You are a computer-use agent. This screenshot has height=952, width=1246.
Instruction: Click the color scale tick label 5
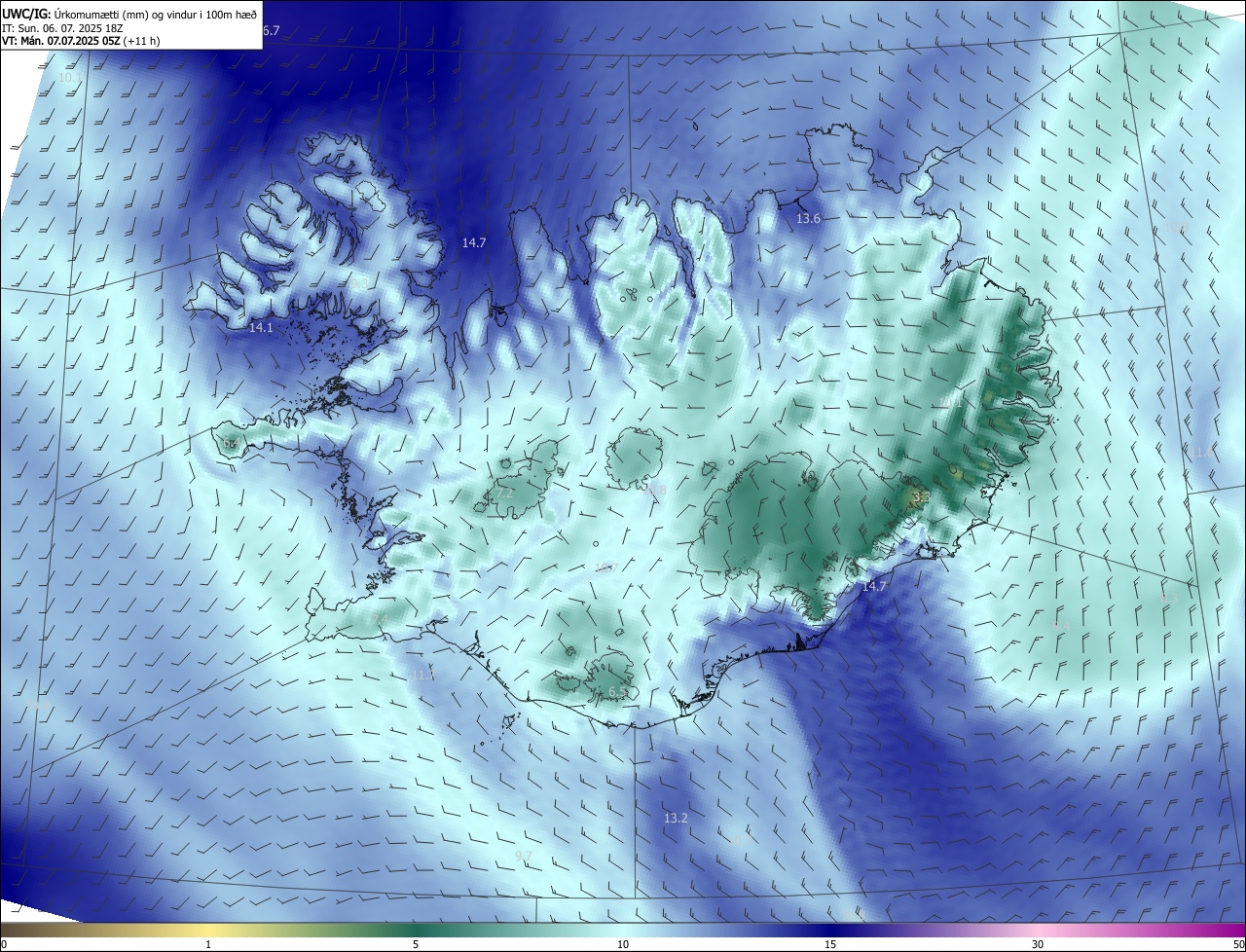pyautogui.click(x=416, y=944)
